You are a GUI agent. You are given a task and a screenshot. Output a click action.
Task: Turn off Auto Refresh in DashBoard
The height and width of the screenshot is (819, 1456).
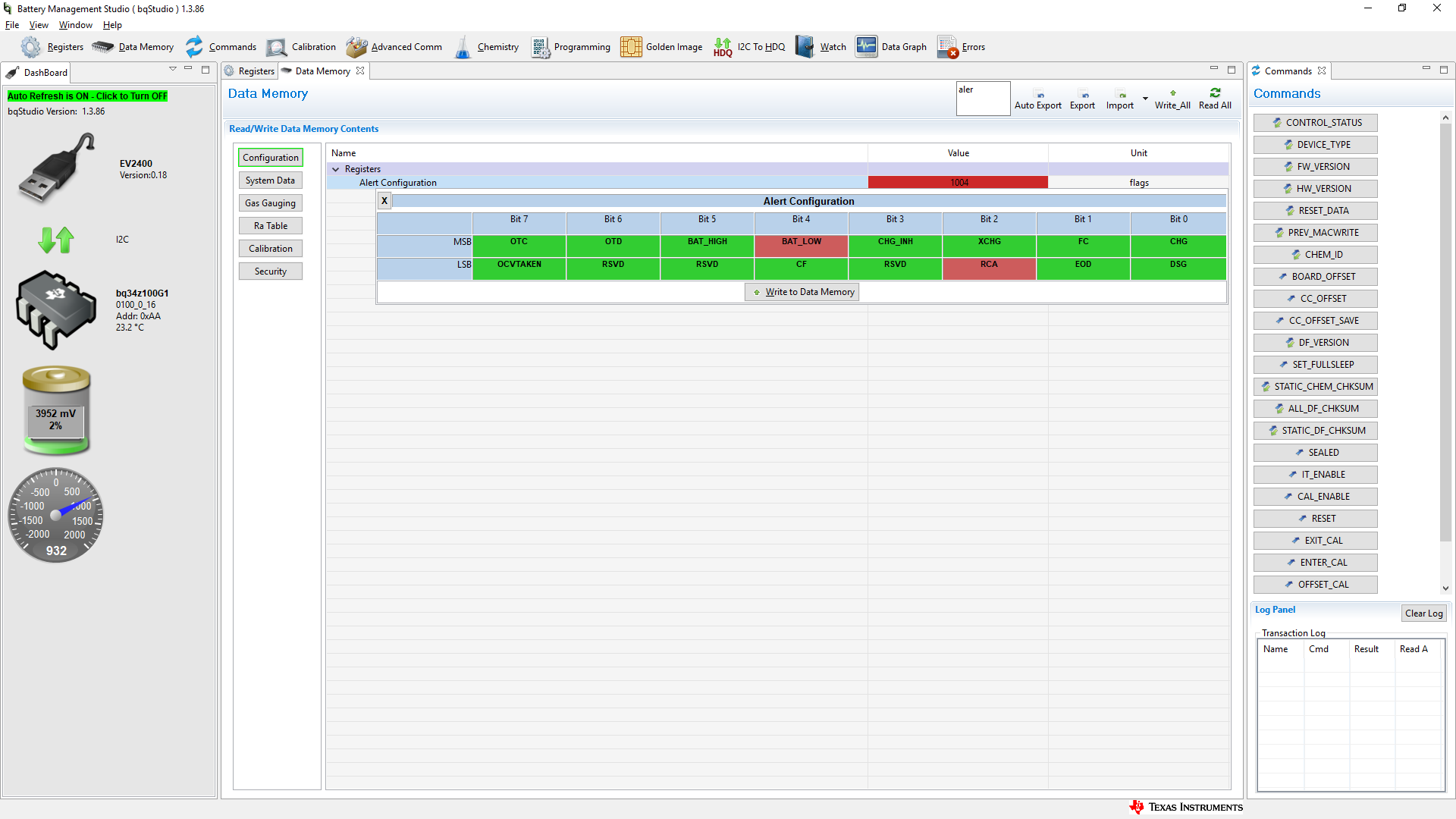87,96
